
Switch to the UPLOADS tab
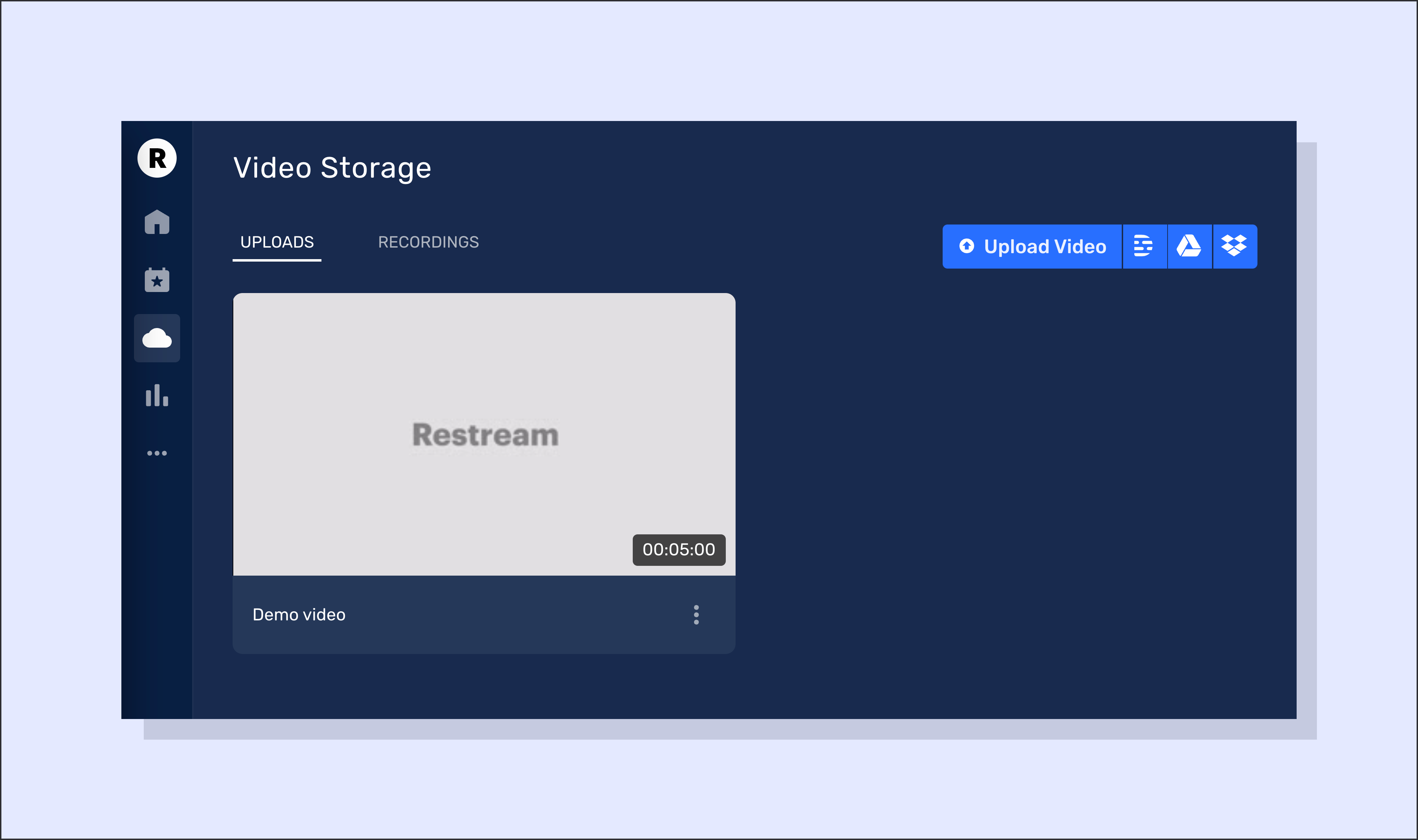(277, 242)
